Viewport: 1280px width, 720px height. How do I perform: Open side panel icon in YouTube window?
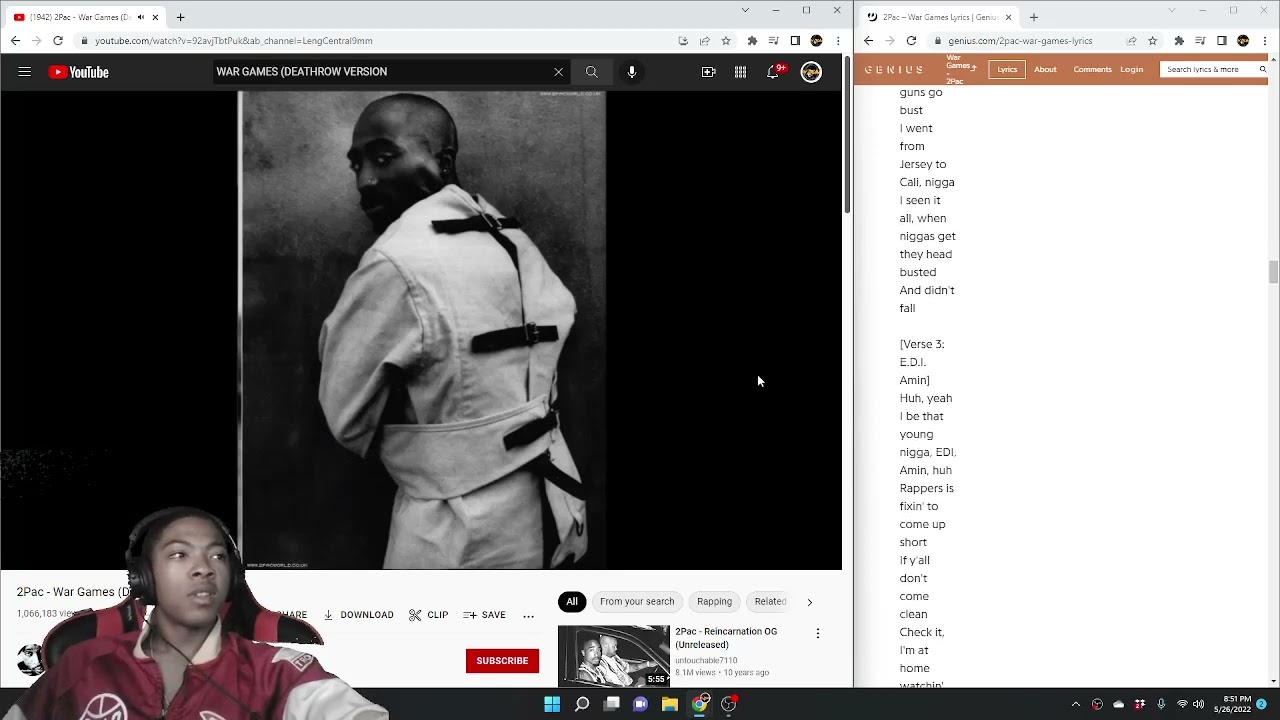[x=795, y=41]
